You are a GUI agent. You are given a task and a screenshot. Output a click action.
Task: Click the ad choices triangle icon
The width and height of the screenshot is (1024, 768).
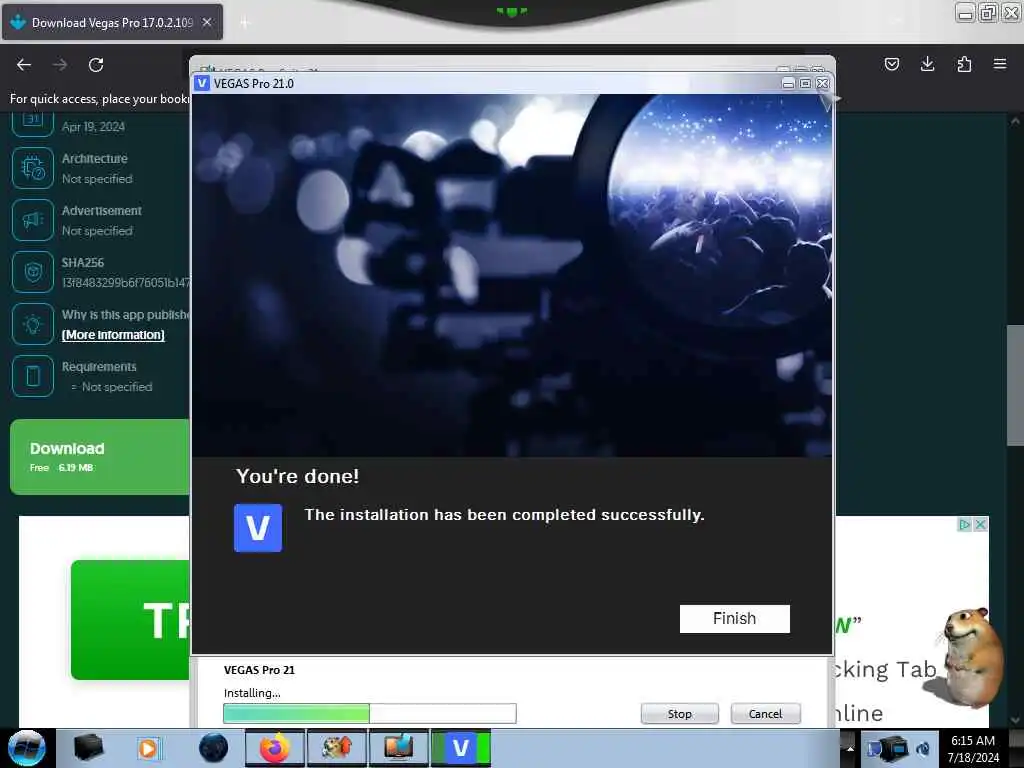click(964, 524)
